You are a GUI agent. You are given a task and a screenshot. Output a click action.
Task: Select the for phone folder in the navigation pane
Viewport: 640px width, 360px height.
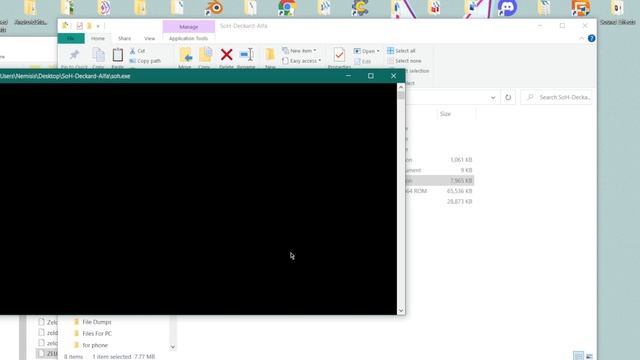click(91, 345)
